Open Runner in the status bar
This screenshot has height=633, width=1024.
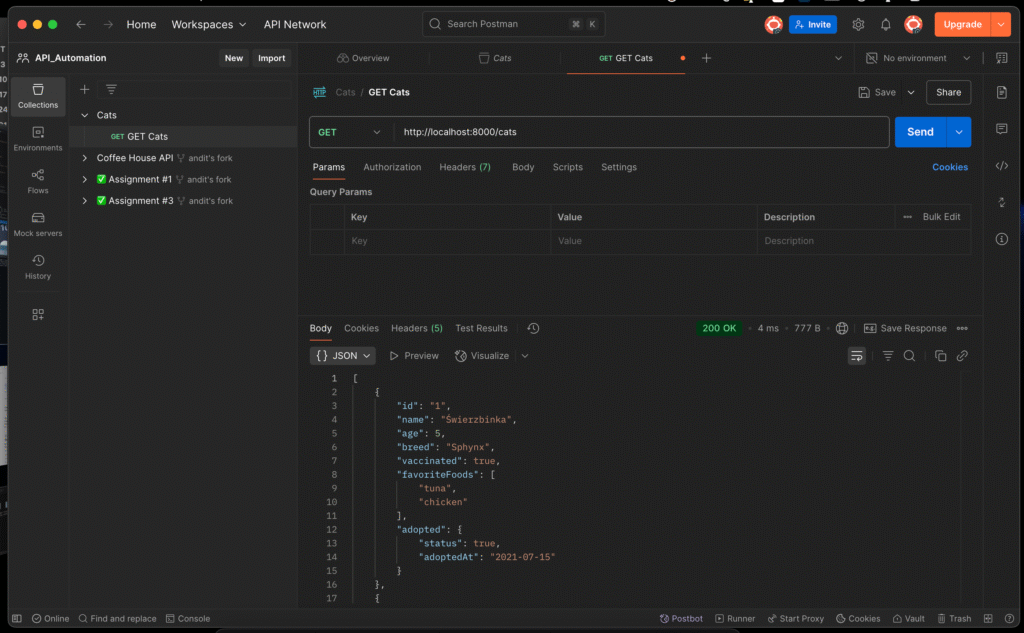point(735,619)
